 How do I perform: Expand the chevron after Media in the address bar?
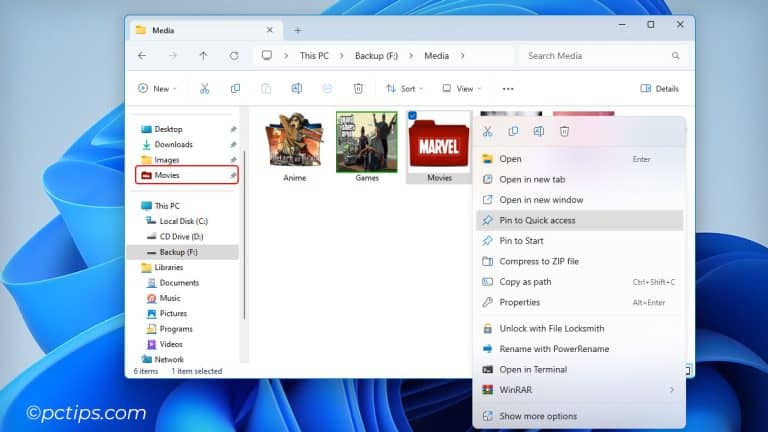coord(462,56)
